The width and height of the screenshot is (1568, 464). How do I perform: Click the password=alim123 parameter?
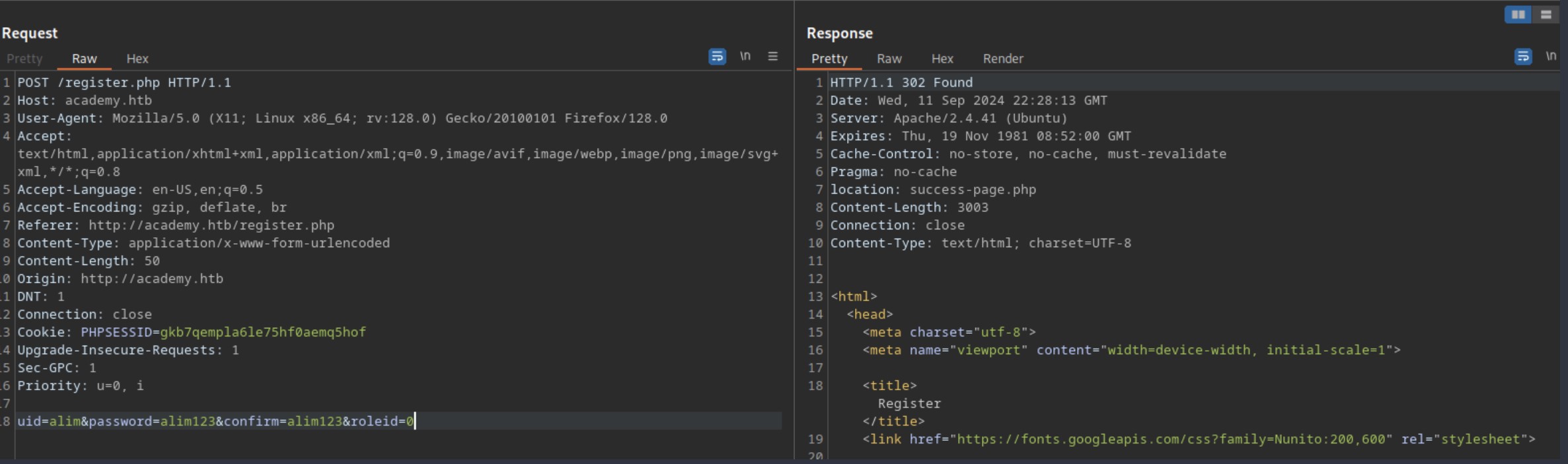(x=152, y=422)
